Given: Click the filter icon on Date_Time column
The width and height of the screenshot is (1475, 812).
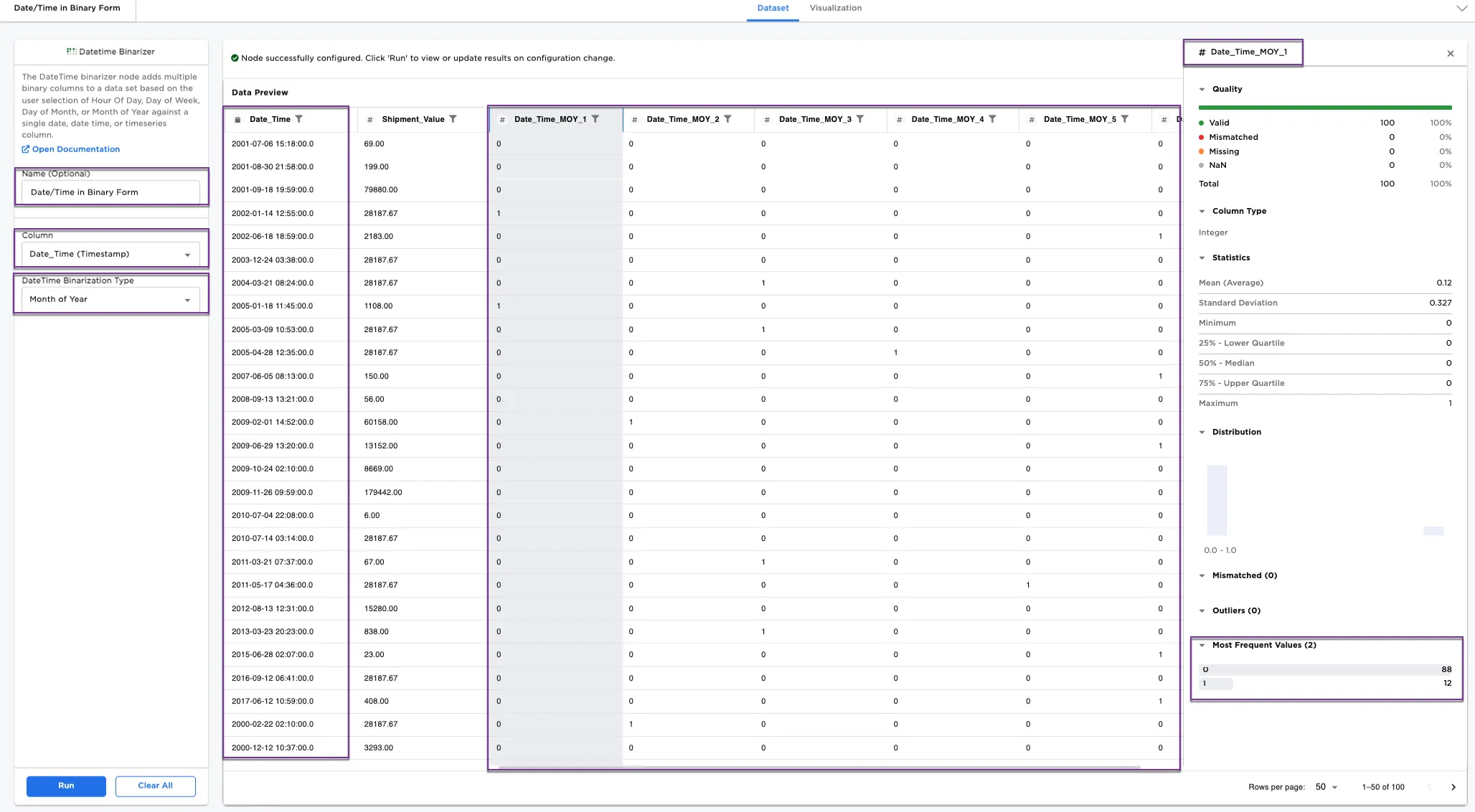Looking at the screenshot, I should coord(299,119).
